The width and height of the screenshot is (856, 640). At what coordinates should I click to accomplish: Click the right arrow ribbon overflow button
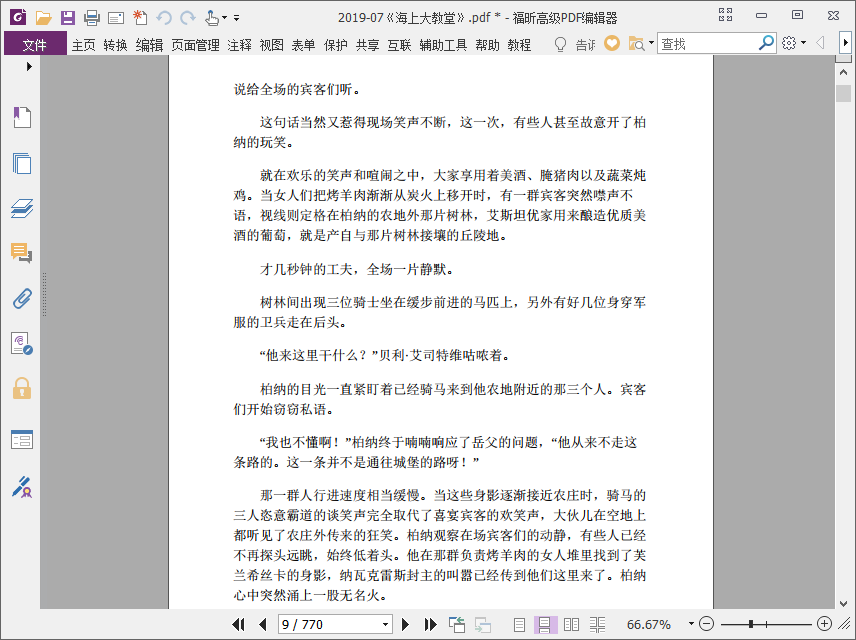(846, 43)
